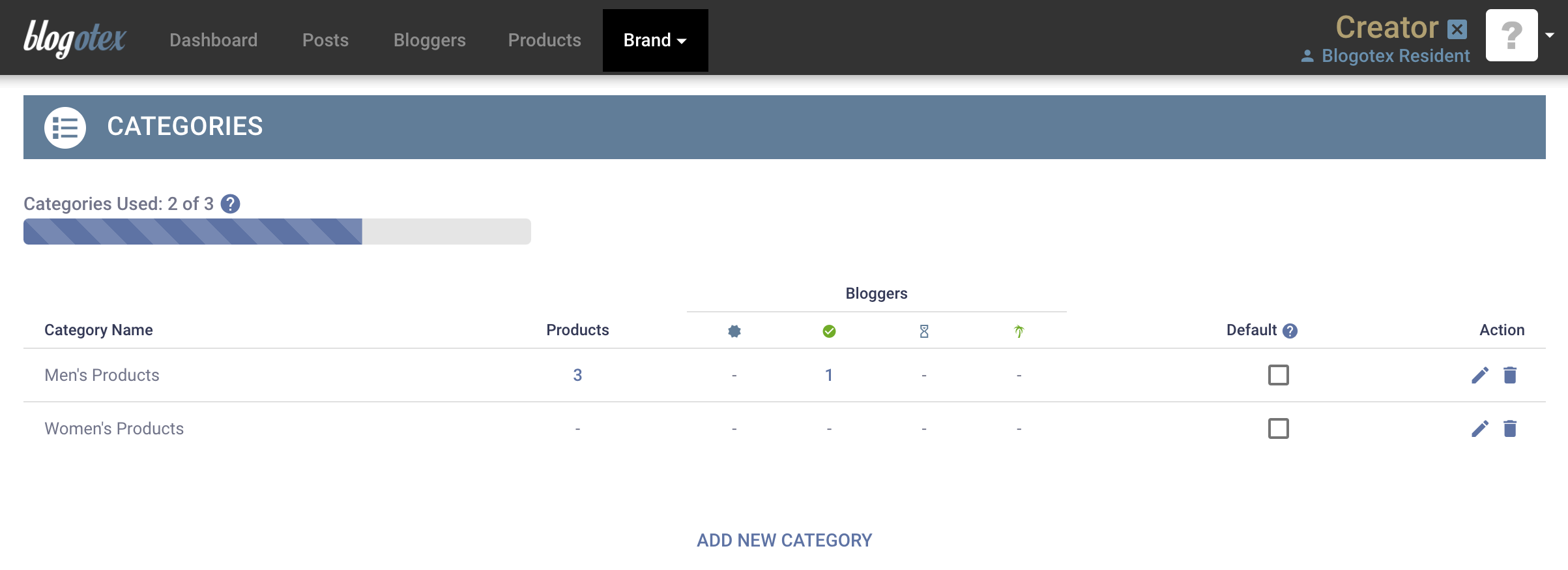Expand the Brand dropdown menu
This screenshot has height=570, width=1568.
click(x=655, y=40)
